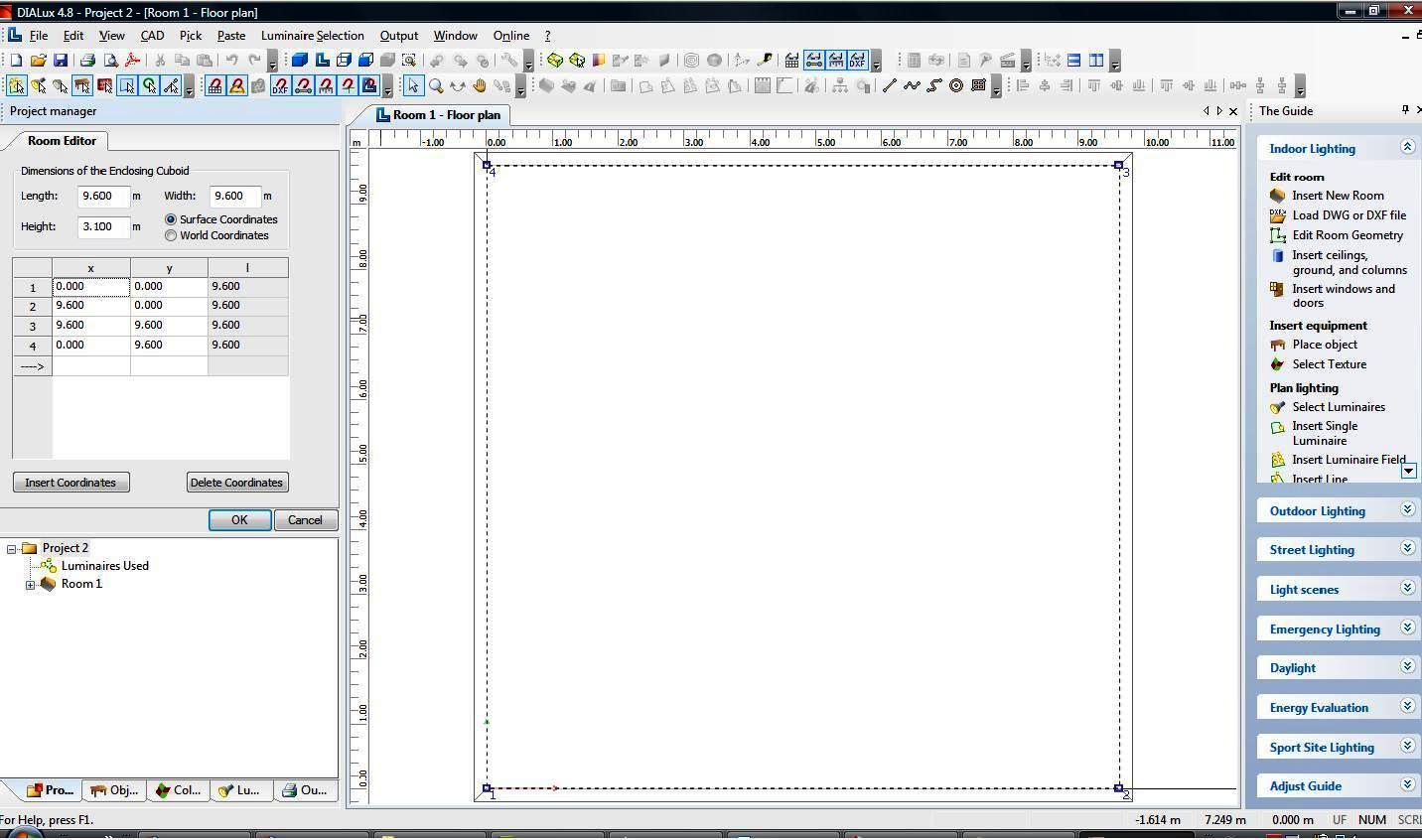Tile windows horizontally icon

1073,61
